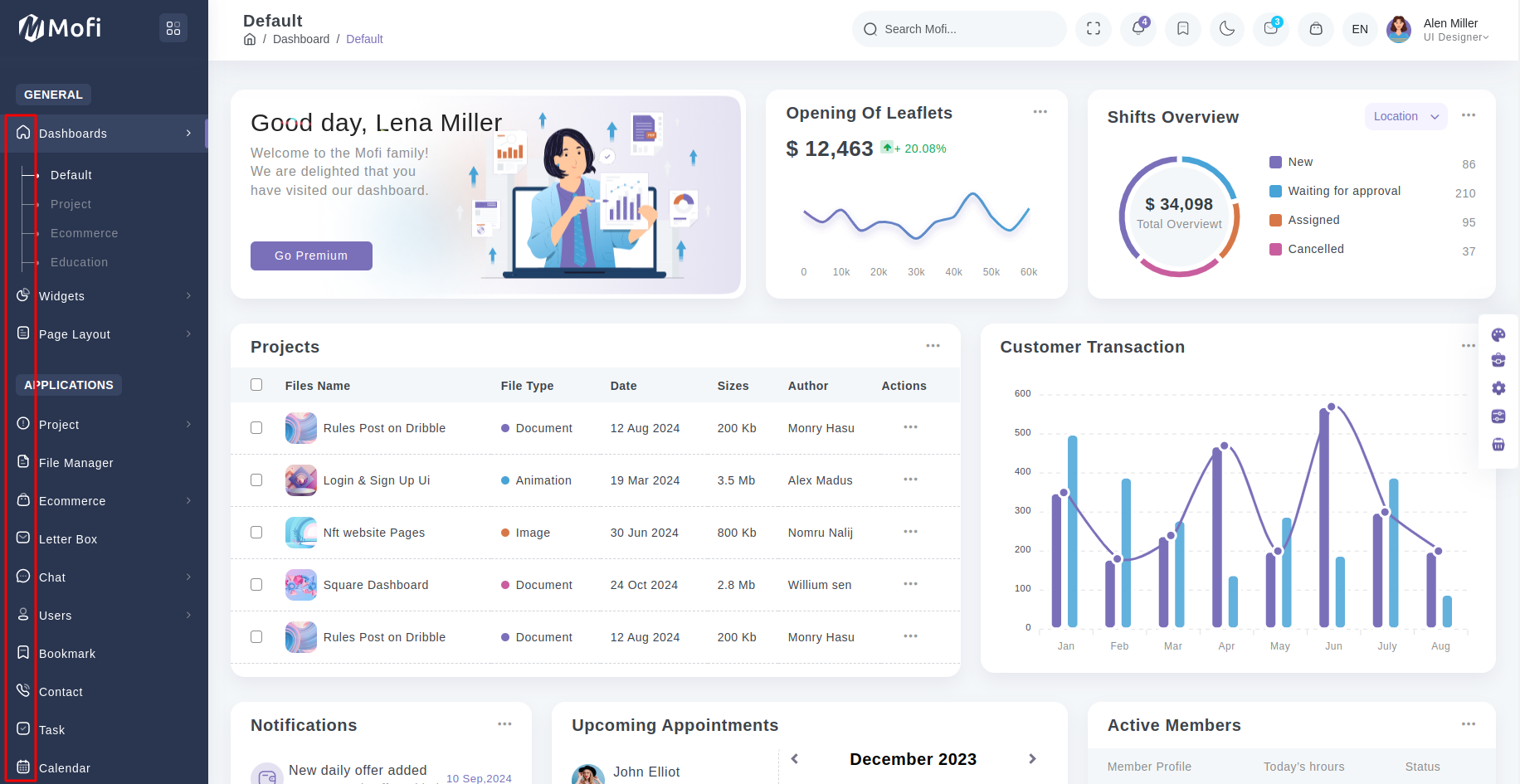Open the messages icon with badge 3

(x=1270, y=29)
